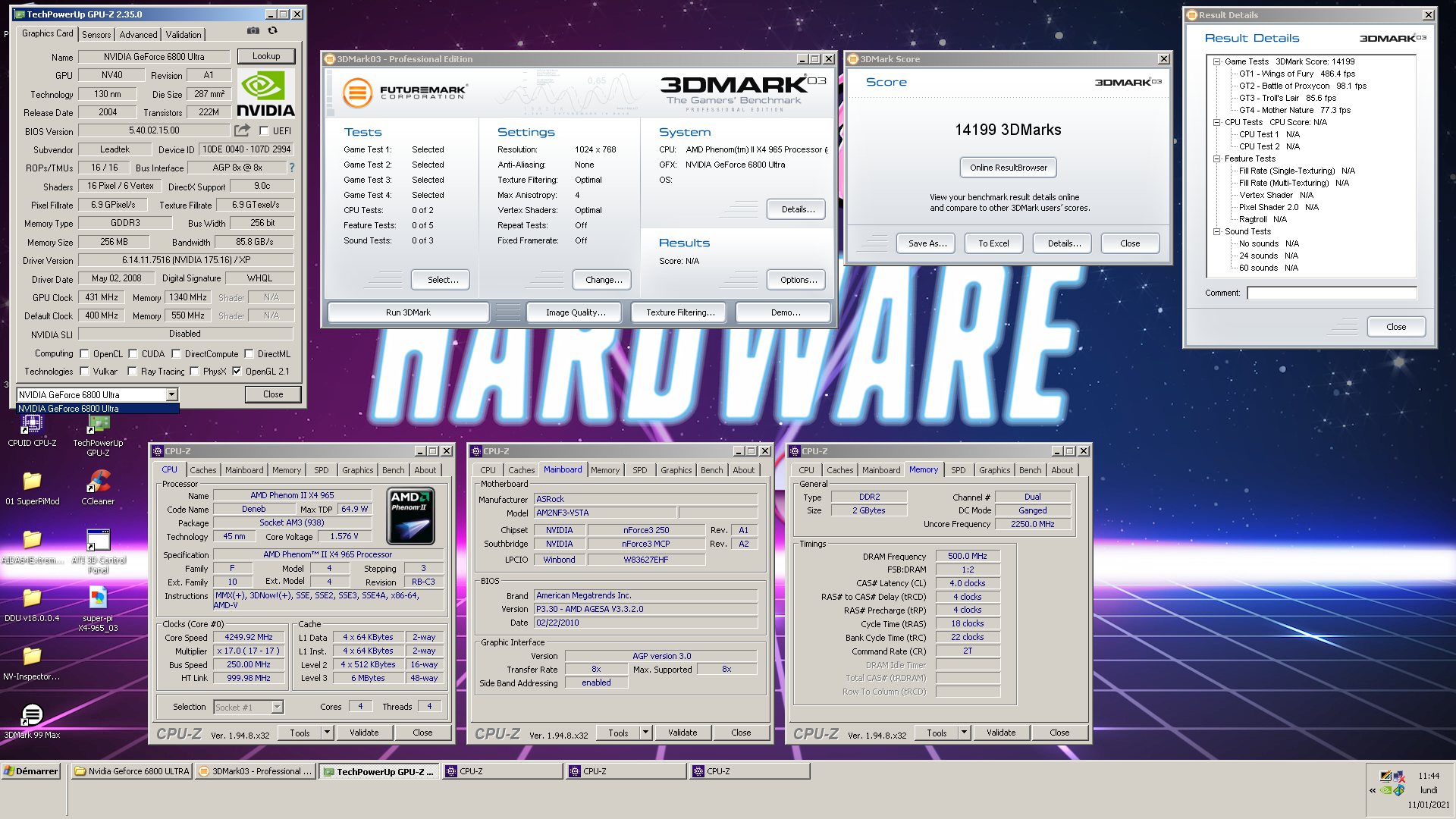Click the bus interface question mark icon
1456x819 pixels.
coord(292,168)
